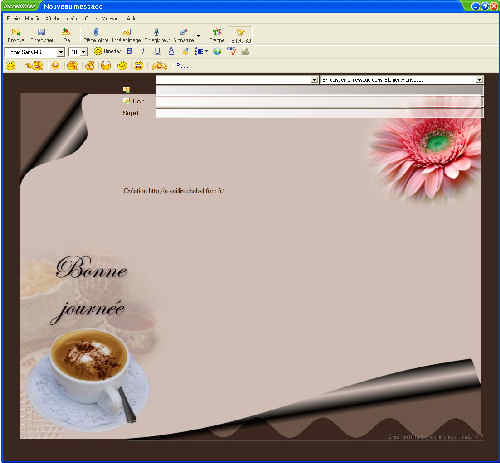The width and height of the screenshot is (500, 463).
Task: Click the microphone voice recording icon
Action: click(x=156, y=35)
